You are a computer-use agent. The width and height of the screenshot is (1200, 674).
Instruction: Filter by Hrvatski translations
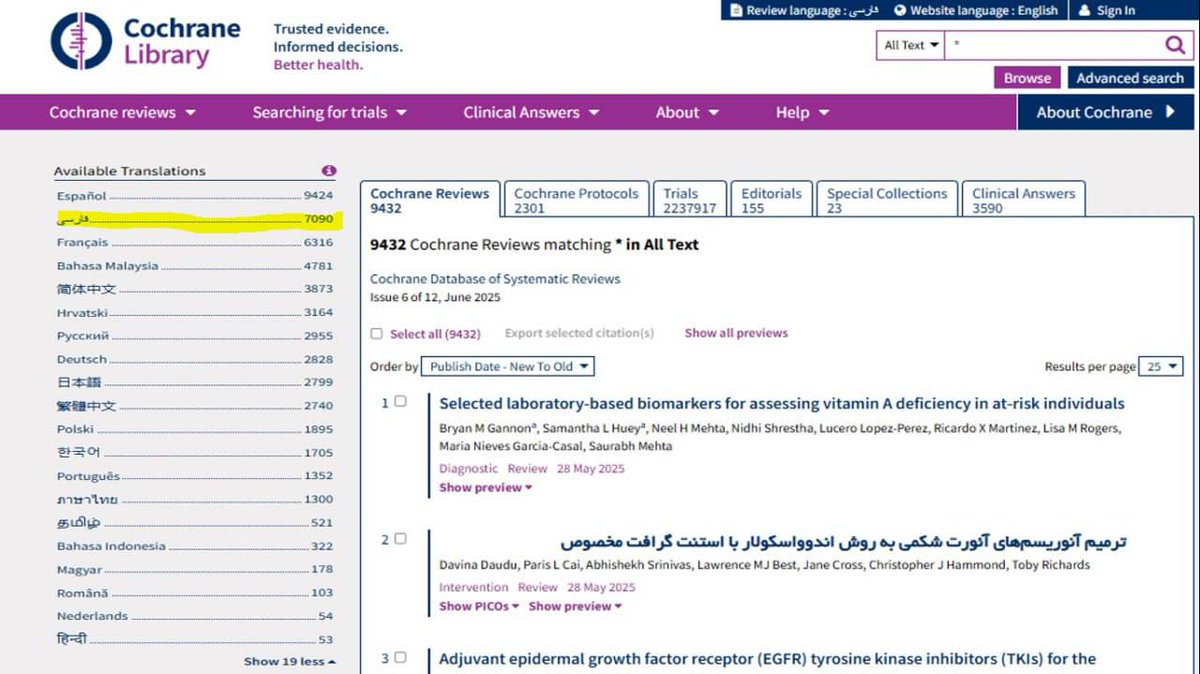[195, 313]
